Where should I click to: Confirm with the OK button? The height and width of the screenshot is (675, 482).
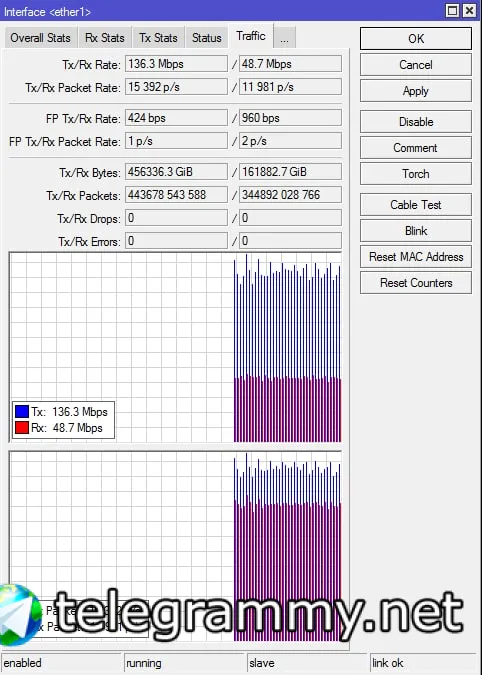(416, 39)
